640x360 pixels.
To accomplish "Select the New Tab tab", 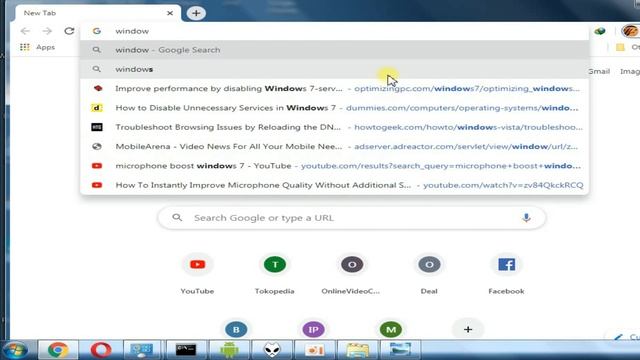I will pos(98,13).
